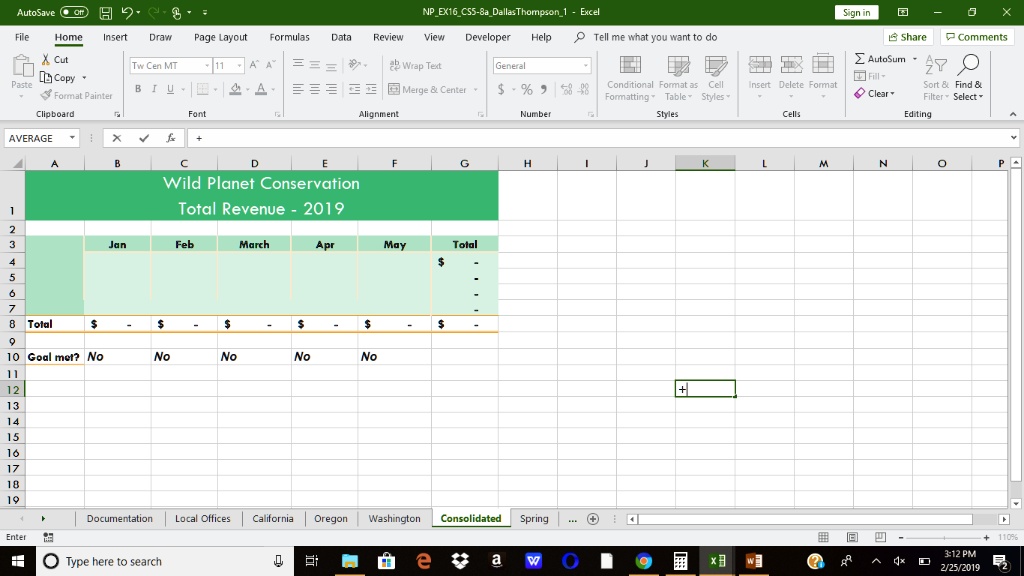Open Font Color dropdown arrow
Screen dimensions: 1024x576
coord(273,89)
